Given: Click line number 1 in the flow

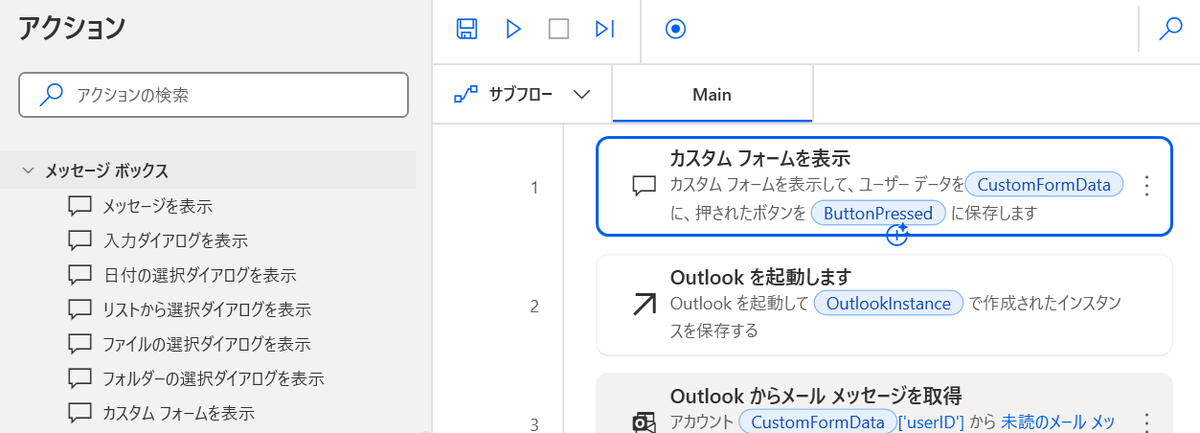Looking at the screenshot, I should (x=535, y=187).
